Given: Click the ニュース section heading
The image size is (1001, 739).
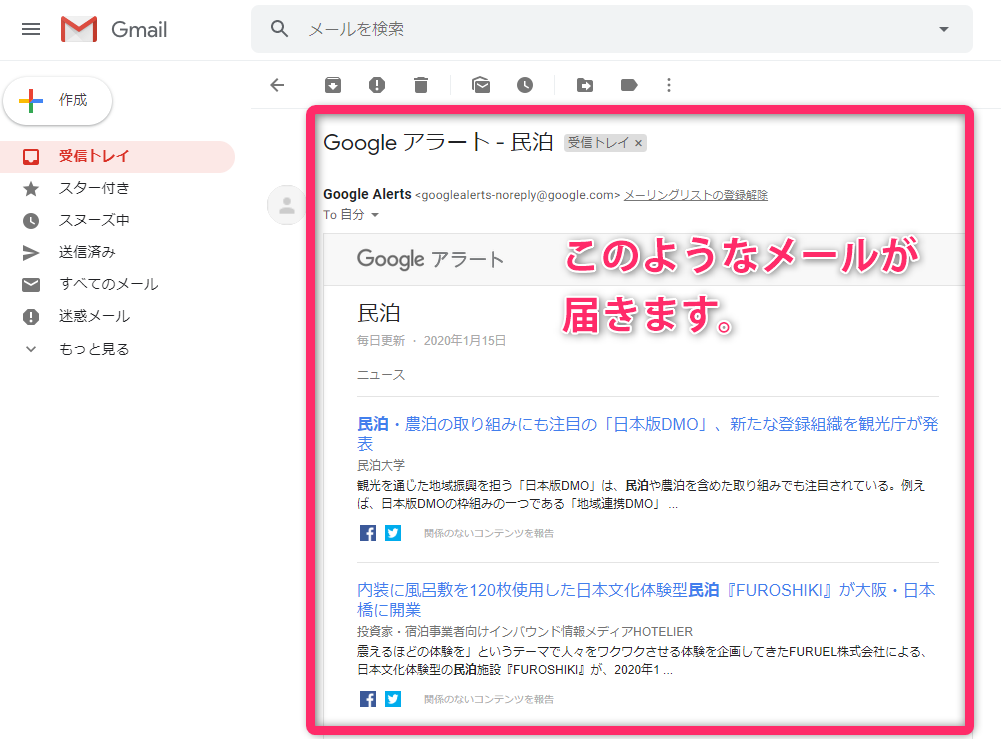Looking at the screenshot, I should tap(380, 375).
